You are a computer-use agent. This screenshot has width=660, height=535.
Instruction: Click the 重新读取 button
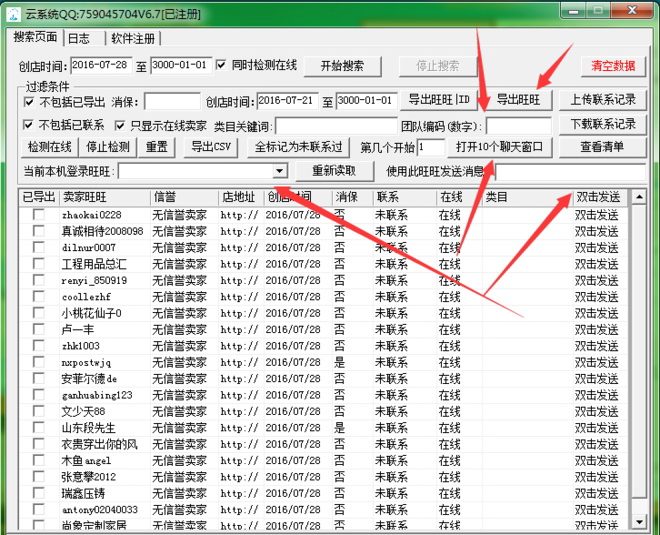point(334,171)
